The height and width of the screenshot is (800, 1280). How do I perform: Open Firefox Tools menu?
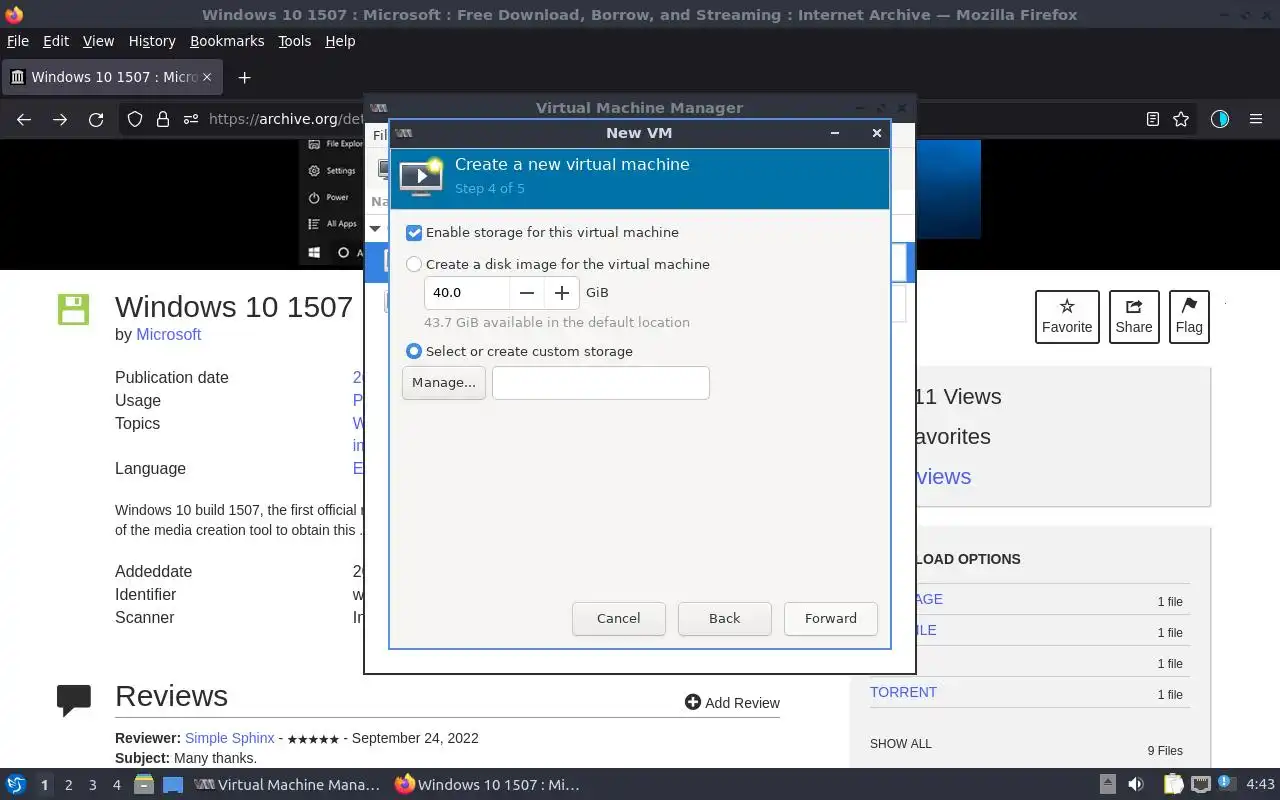295,41
